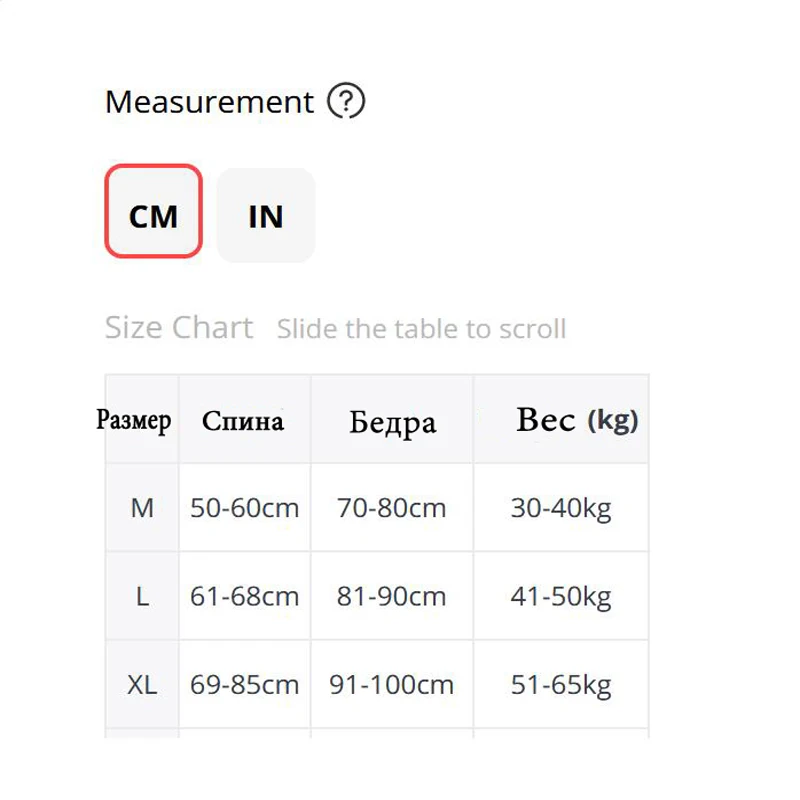Click the Вес (kg) column header
This screenshot has height=800, width=800.
(x=577, y=420)
